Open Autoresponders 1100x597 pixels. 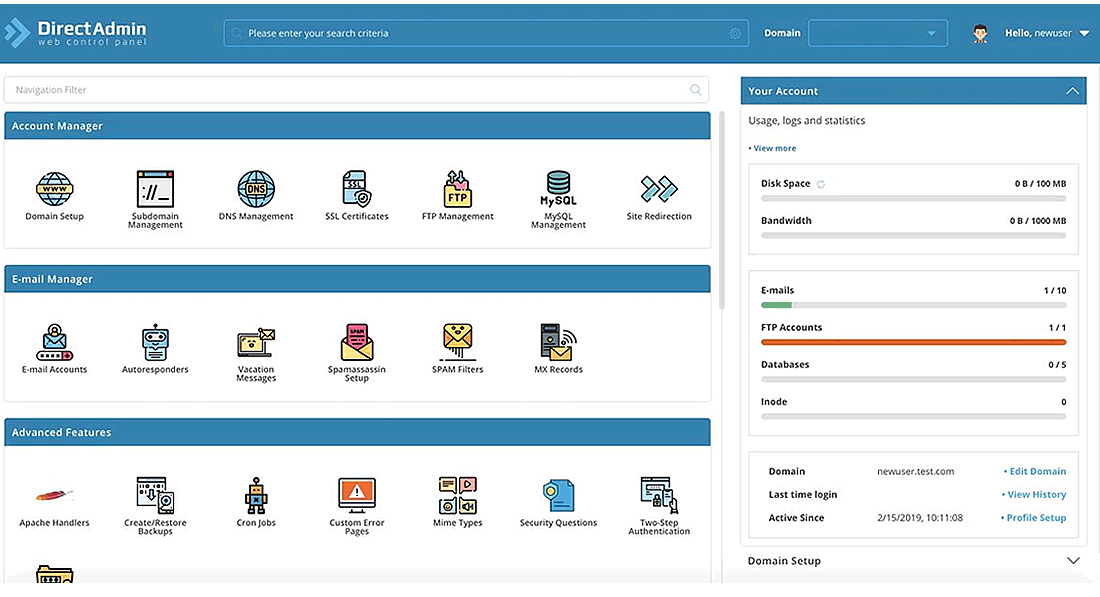155,349
